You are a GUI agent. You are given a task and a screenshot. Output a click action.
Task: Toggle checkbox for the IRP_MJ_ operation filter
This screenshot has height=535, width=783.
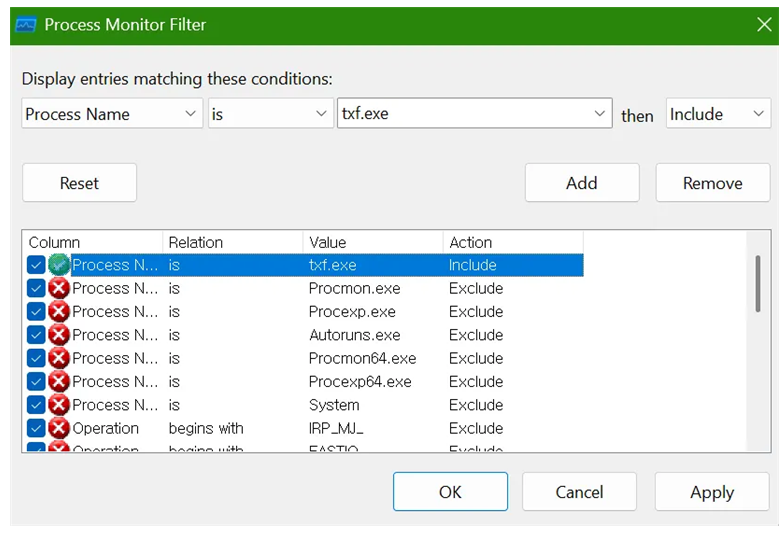[x=36, y=428]
